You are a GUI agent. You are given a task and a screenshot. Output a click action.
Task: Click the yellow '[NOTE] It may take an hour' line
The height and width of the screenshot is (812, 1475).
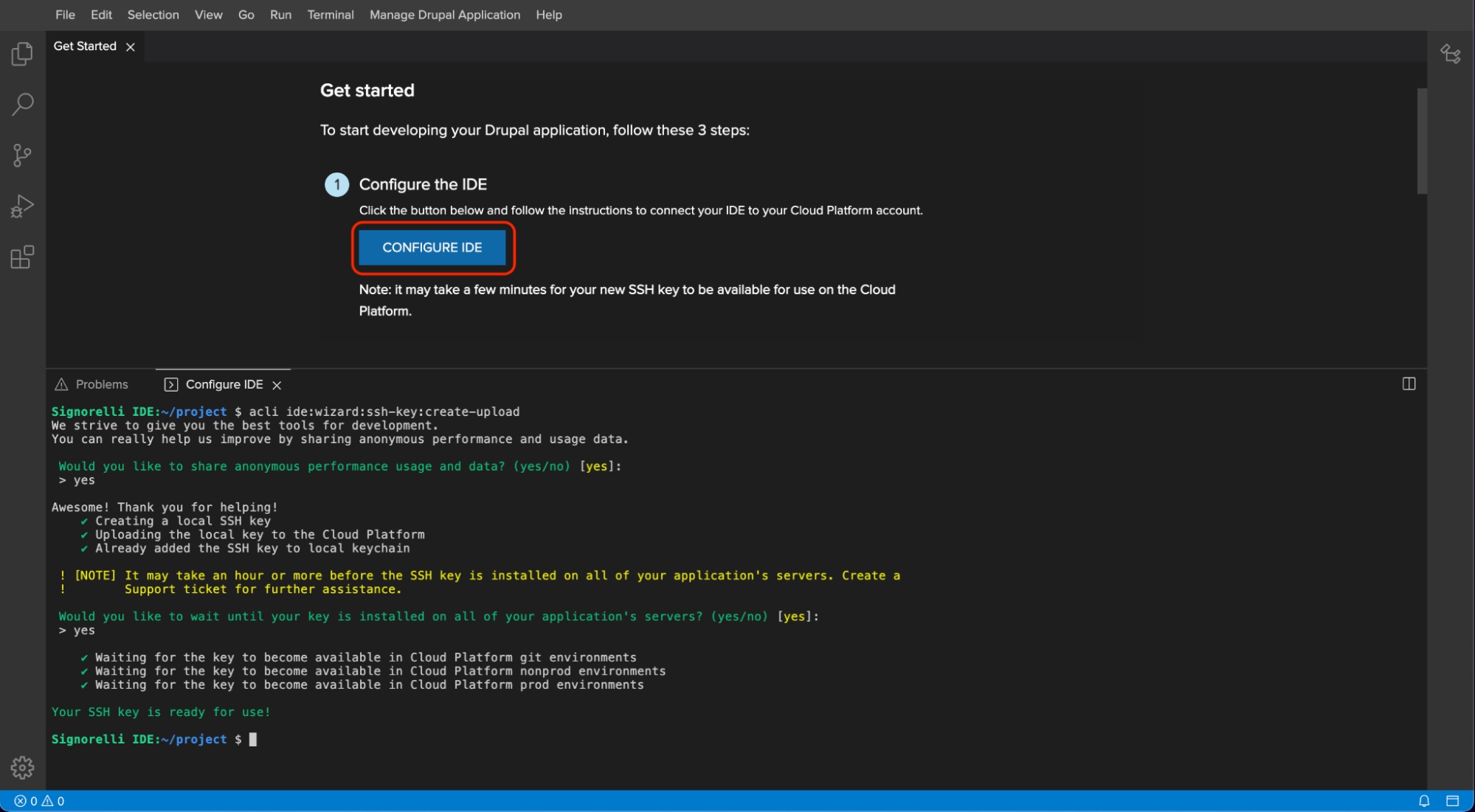tap(480, 575)
